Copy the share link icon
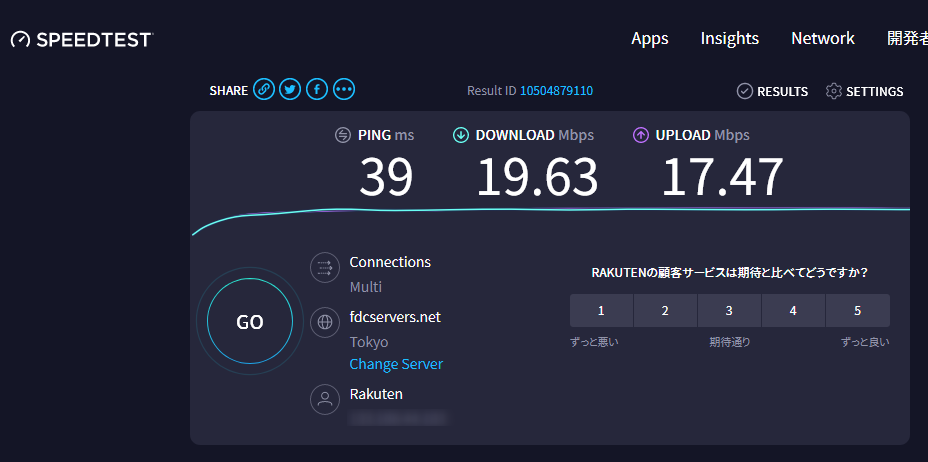The width and height of the screenshot is (928, 462). tap(263, 90)
